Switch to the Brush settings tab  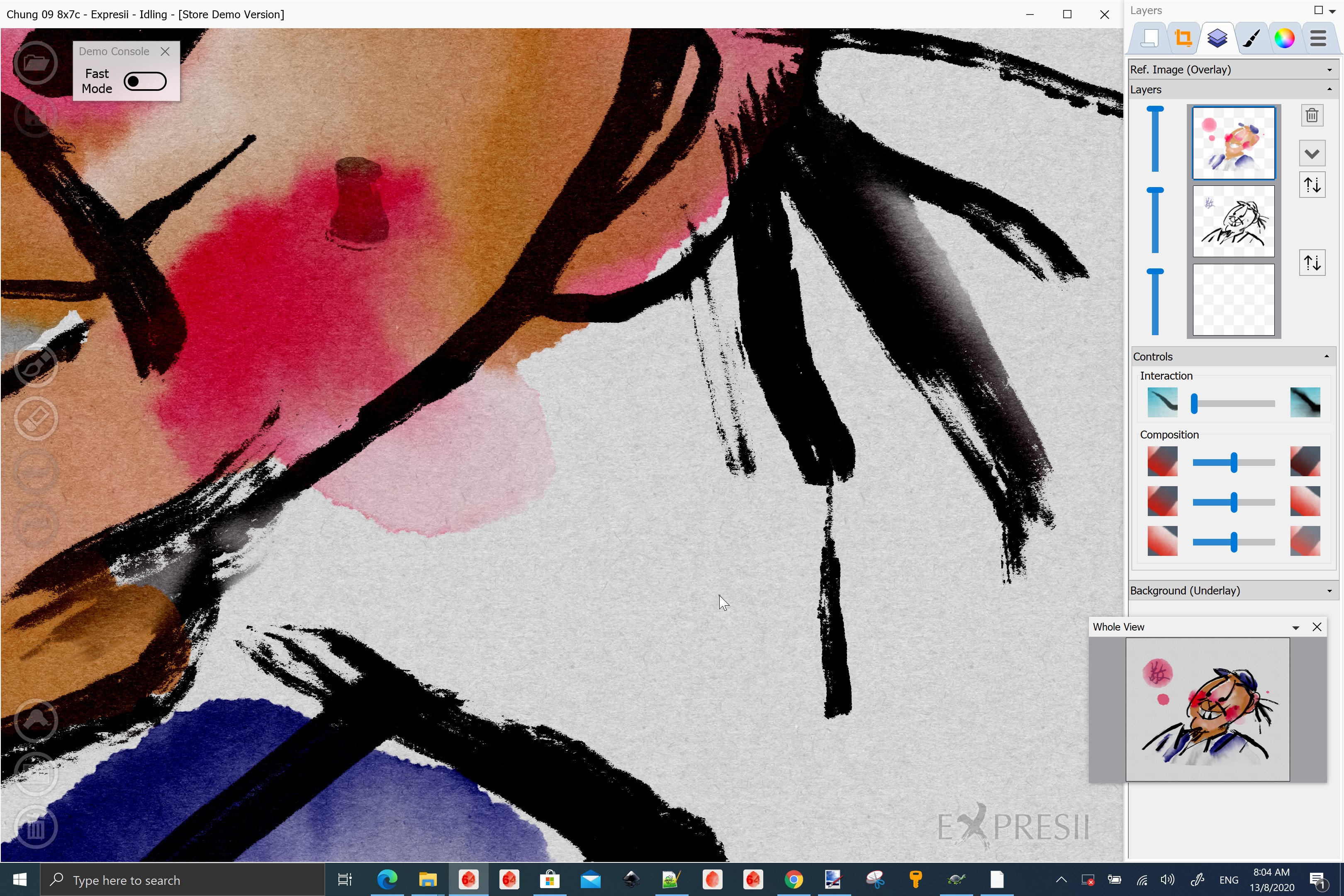(x=1251, y=39)
